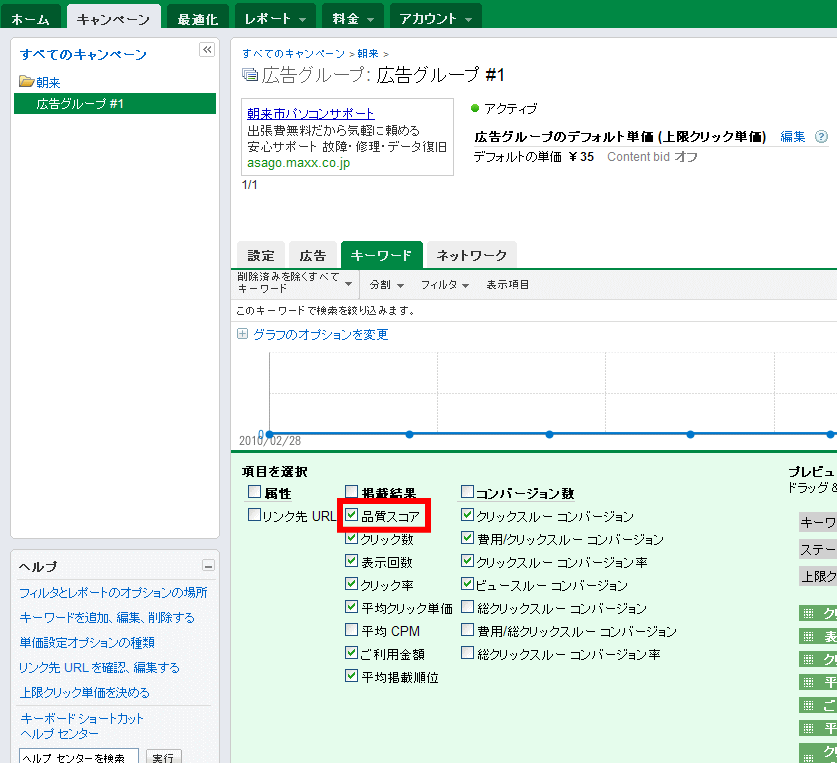The height and width of the screenshot is (763, 837).
Task: Click the ad group icon beside title
Action: pyautogui.click(x=250, y=75)
